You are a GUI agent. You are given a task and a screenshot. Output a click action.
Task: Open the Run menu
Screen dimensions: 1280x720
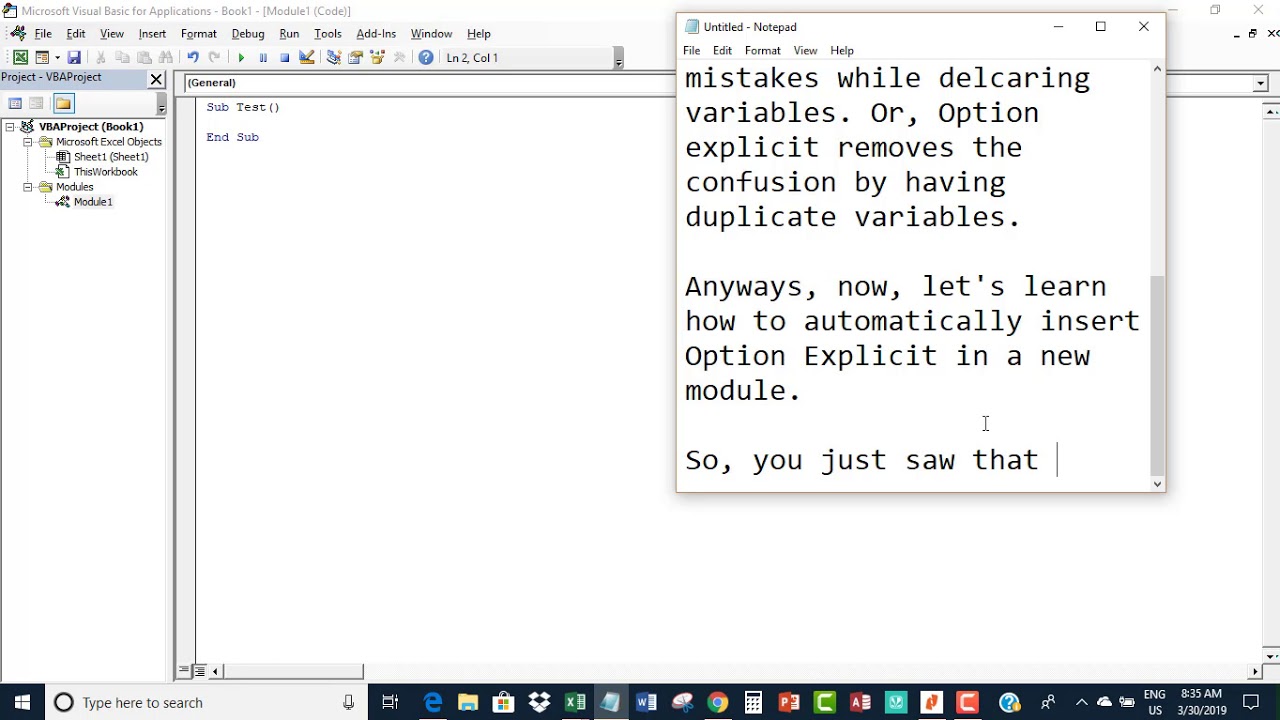tap(289, 34)
